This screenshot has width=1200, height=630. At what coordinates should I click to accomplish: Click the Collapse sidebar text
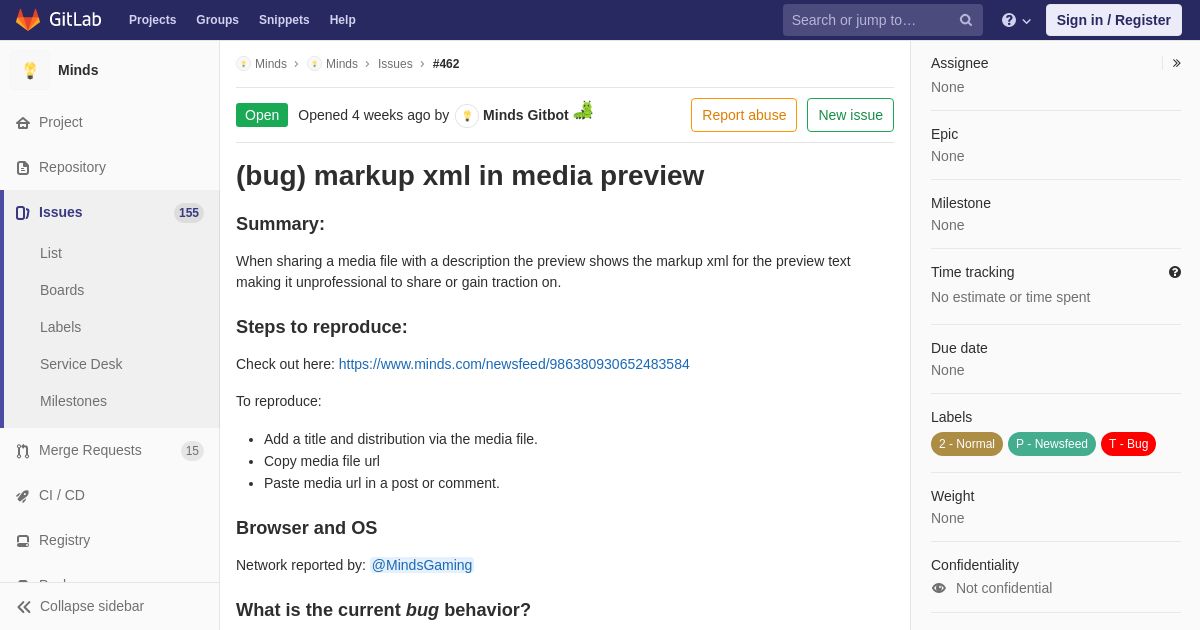click(92, 606)
